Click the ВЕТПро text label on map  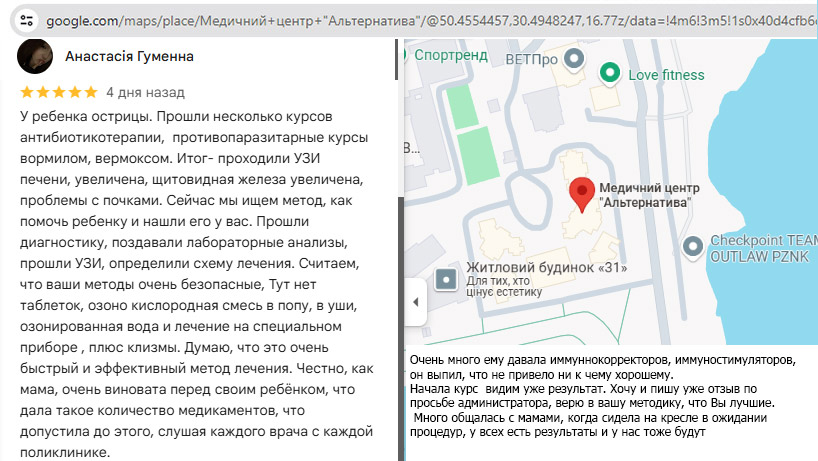click(530, 60)
